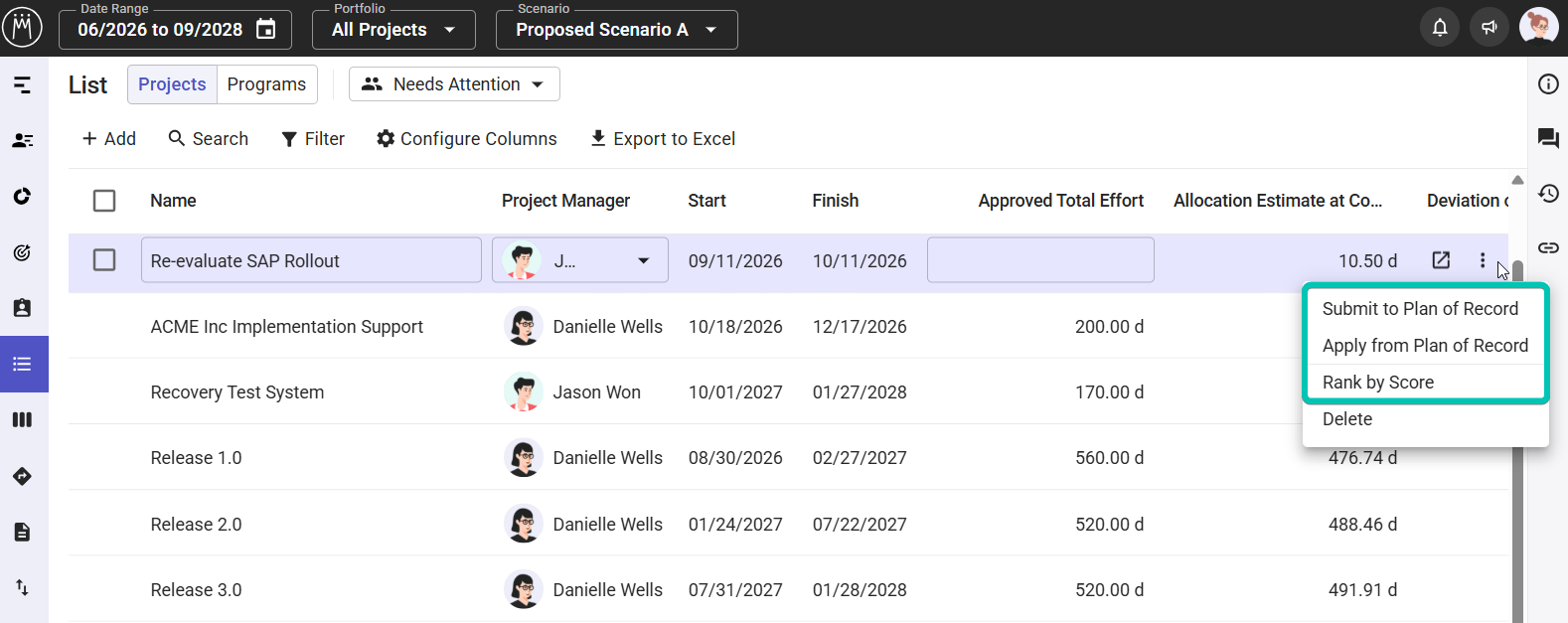
Task: Choose Rank by Score menu item
Action: click(1377, 383)
